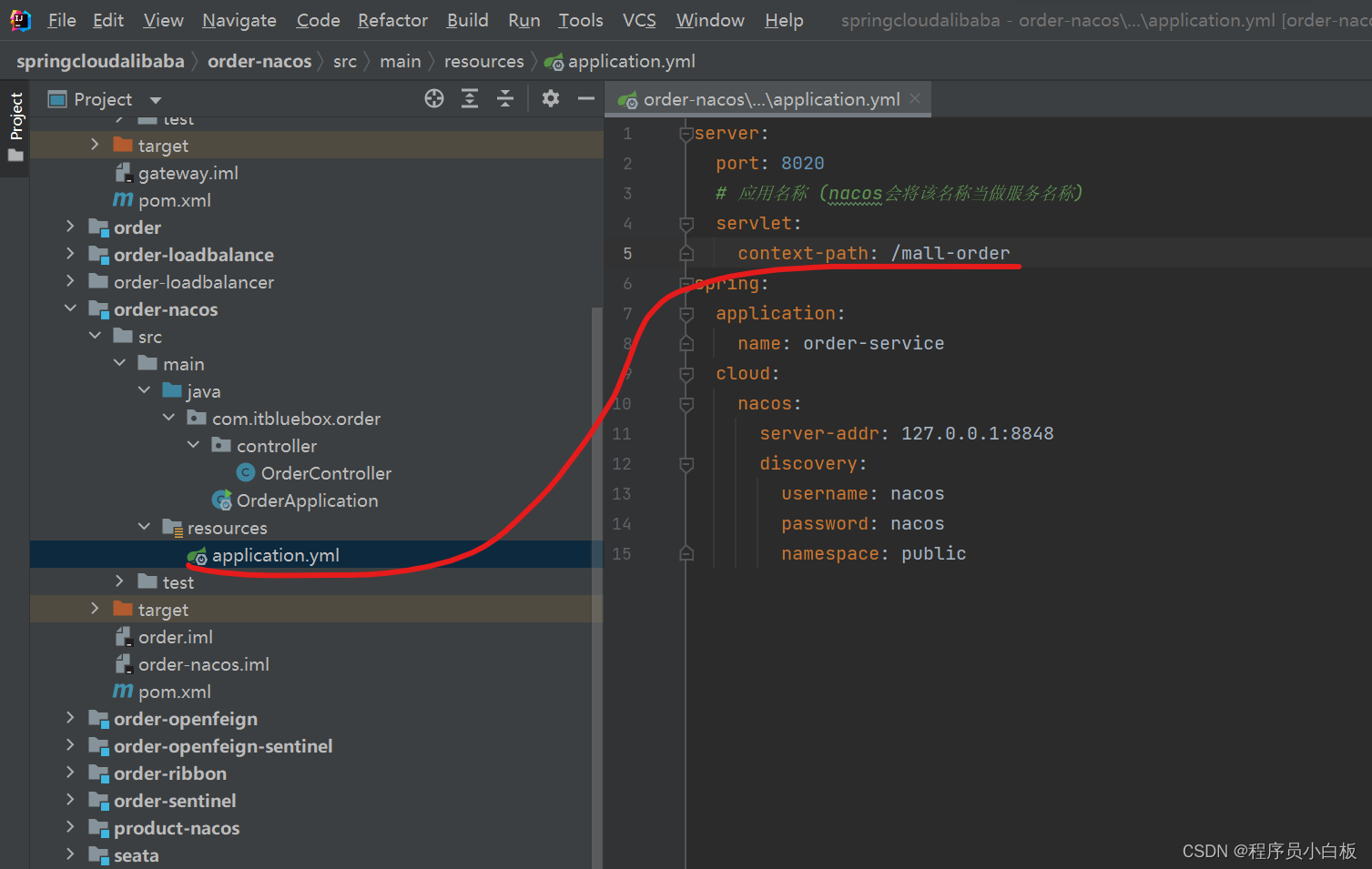The image size is (1372, 869).
Task: Click the resources folder icon
Action: (173, 528)
